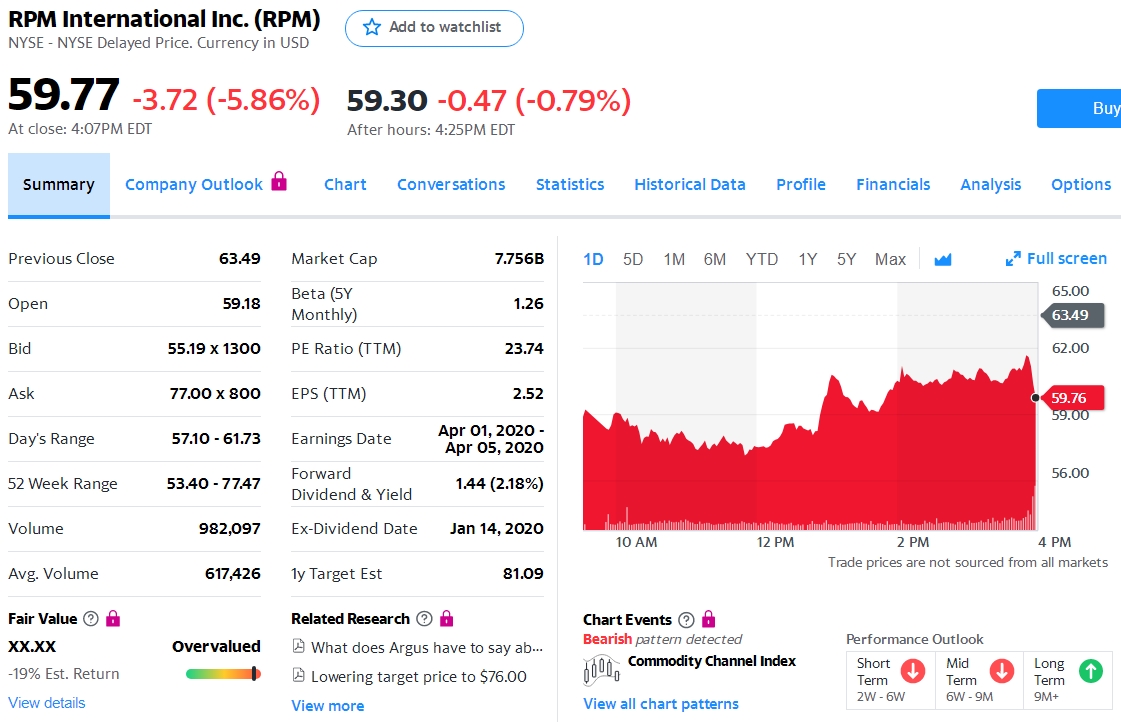1121x722 pixels.
Task: Select the YTD chart range
Action: pos(761,259)
